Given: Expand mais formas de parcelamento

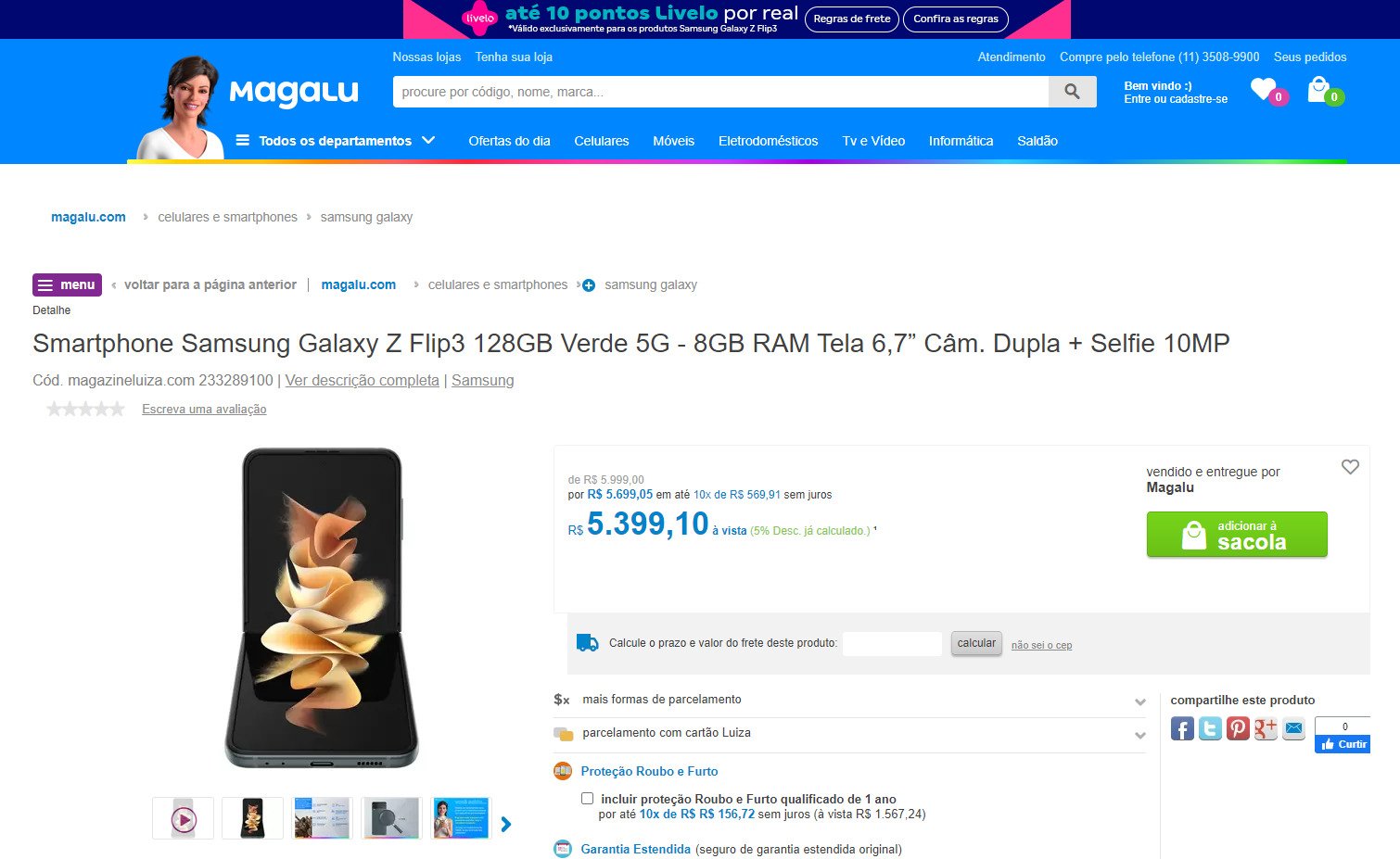Looking at the screenshot, I should (849, 701).
